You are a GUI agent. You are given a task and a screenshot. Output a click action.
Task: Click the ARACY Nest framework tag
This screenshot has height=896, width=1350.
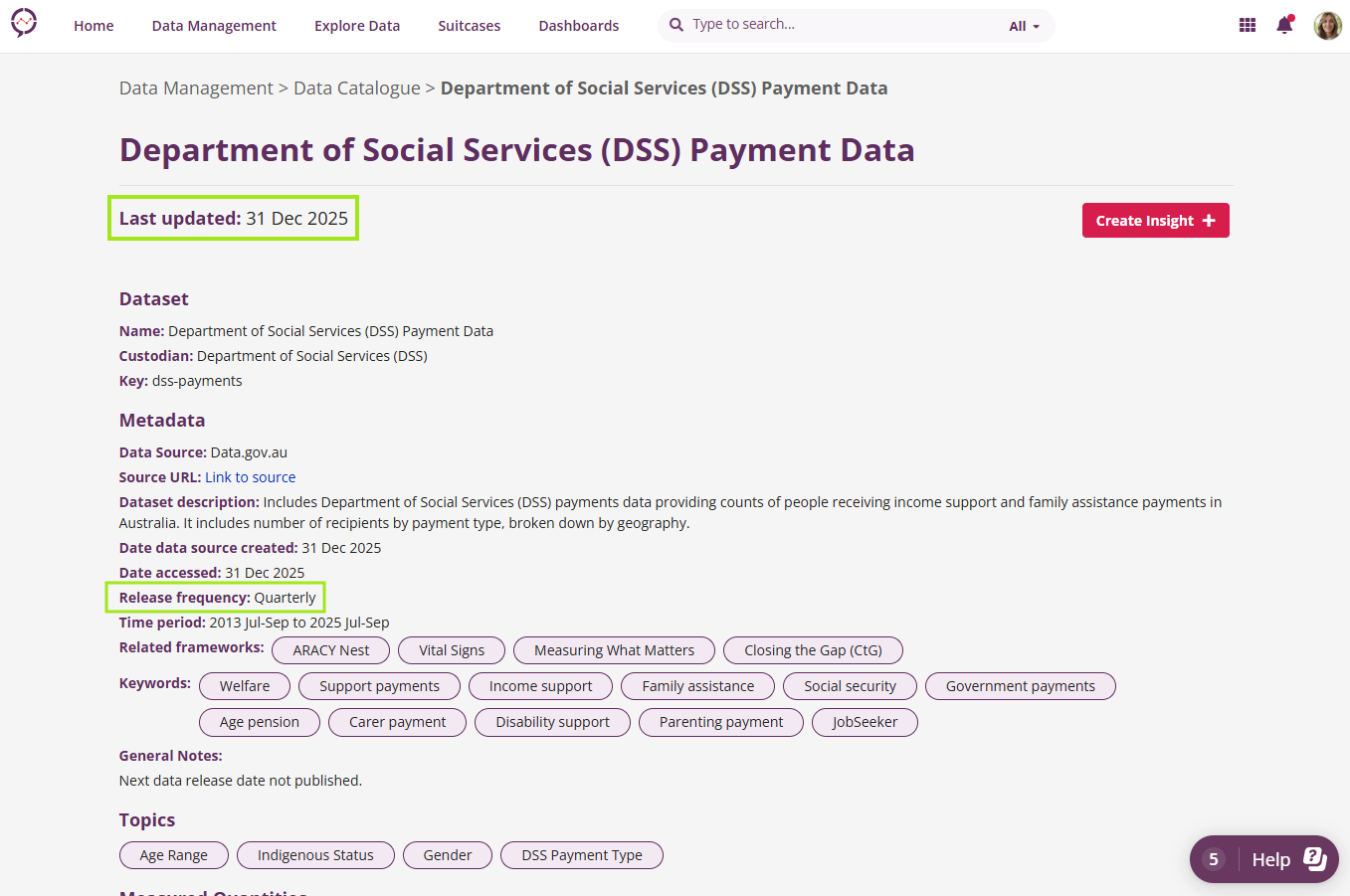pyautogui.click(x=330, y=650)
